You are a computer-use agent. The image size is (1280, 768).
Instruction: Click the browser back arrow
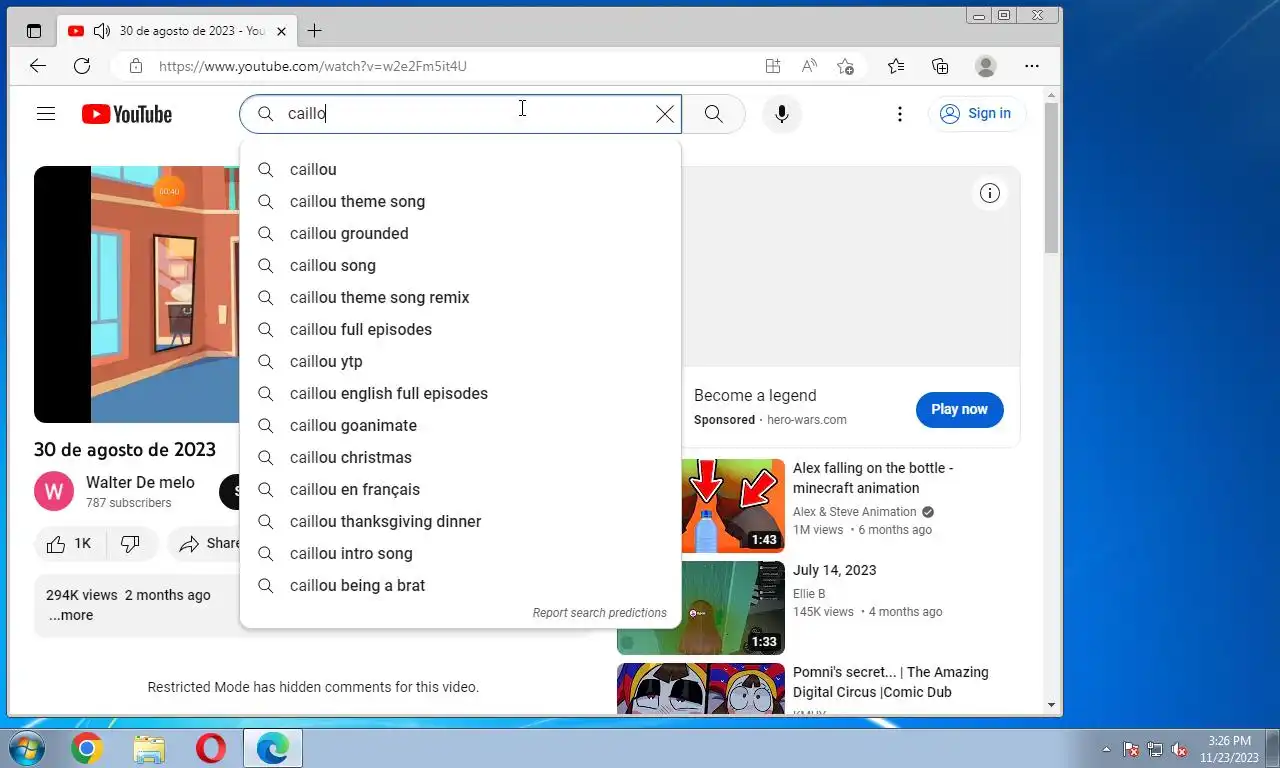point(38,66)
